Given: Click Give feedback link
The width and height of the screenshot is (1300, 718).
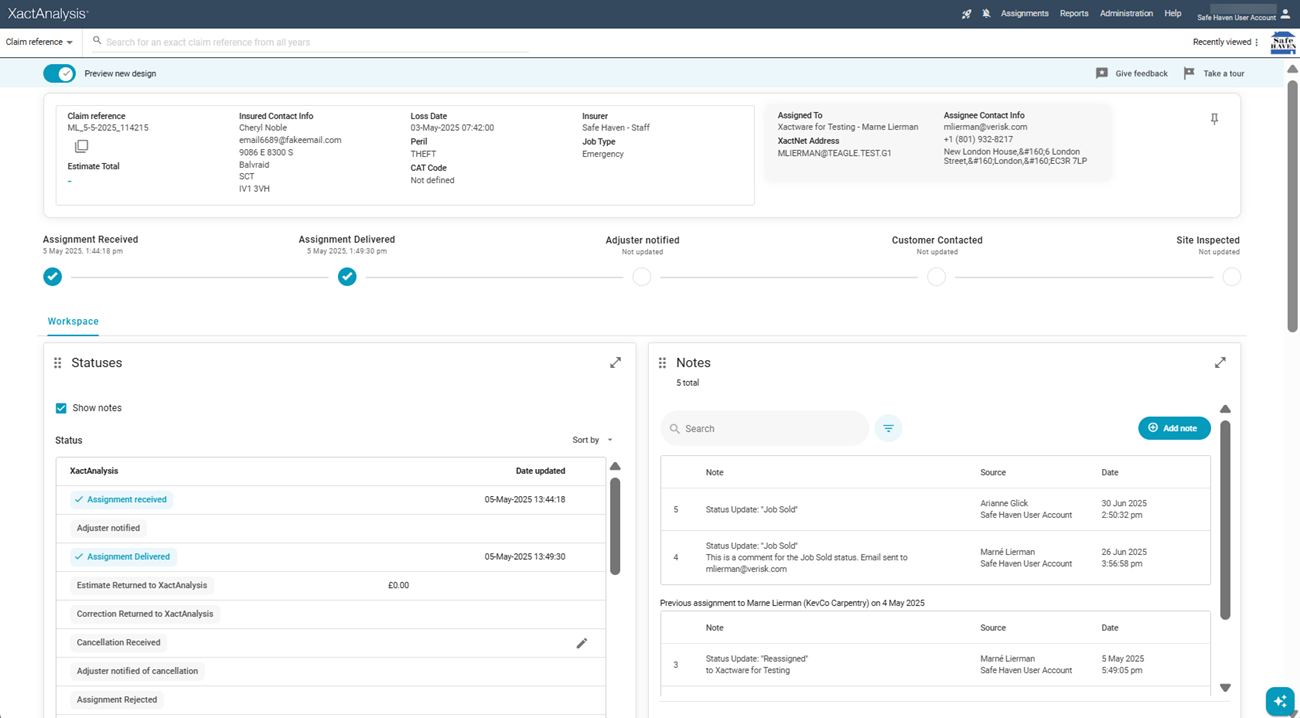Looking at the screenshot, I should click(x=1132, y=73).
